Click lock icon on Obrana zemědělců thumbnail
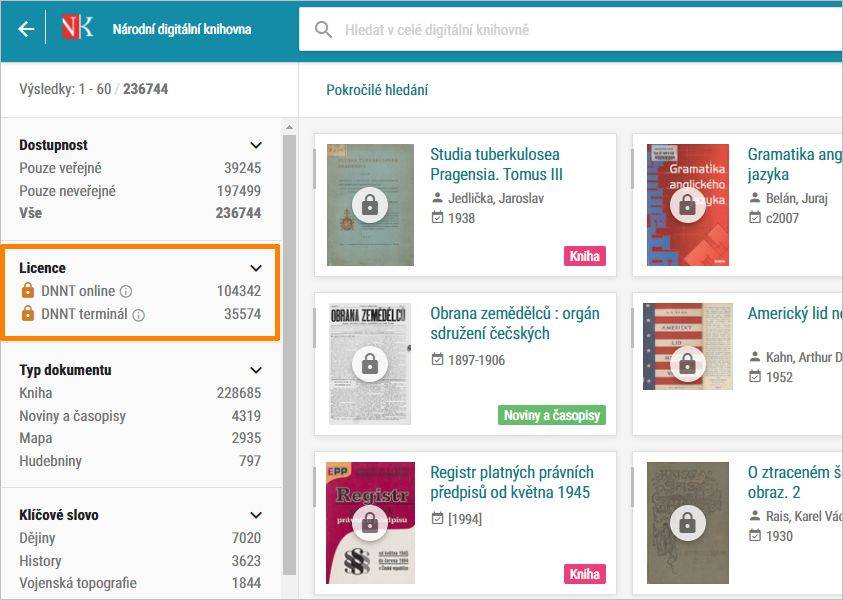 pyautogui.click(x=370, y=364)
